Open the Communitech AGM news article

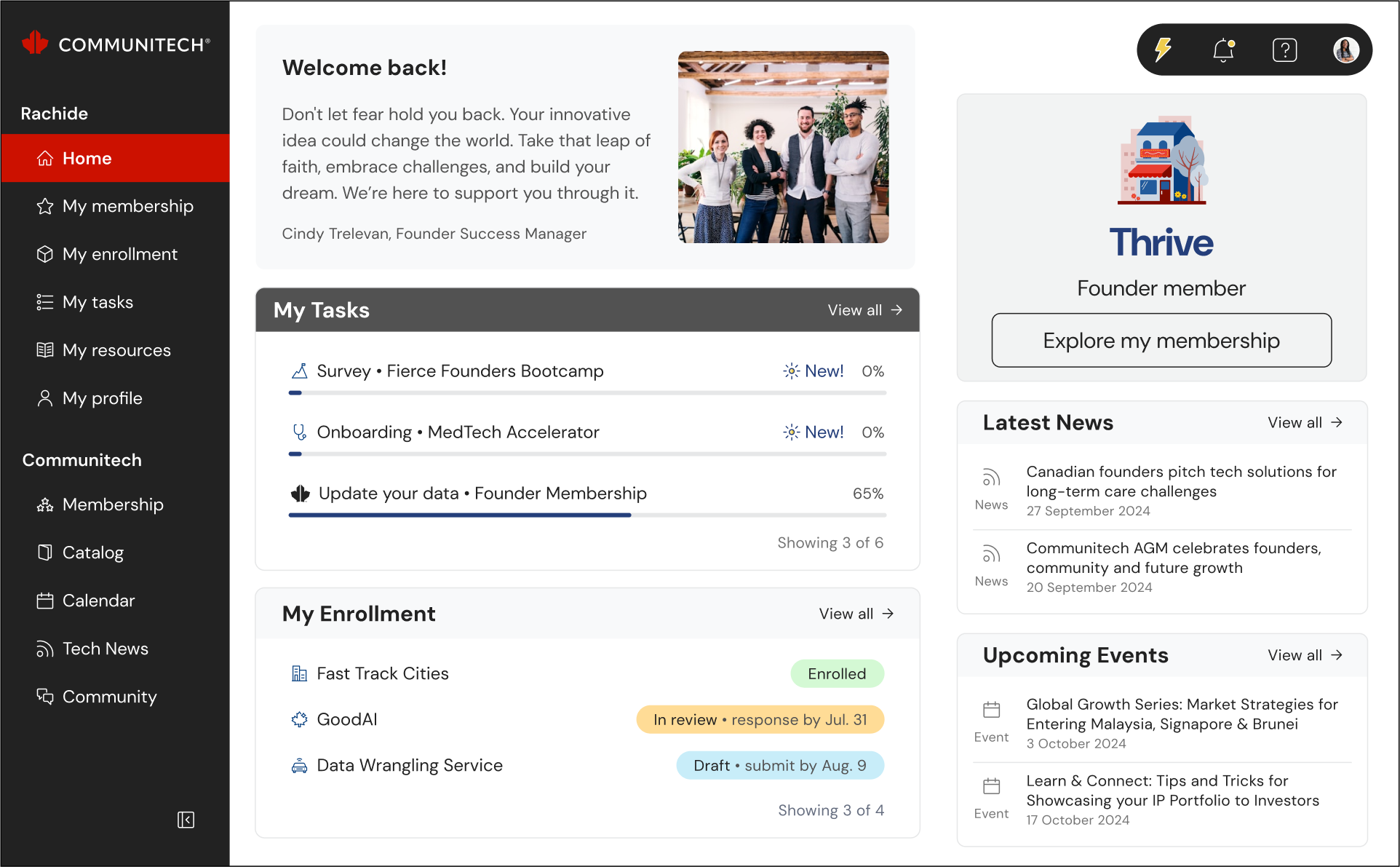click(x=1173, y=558)
